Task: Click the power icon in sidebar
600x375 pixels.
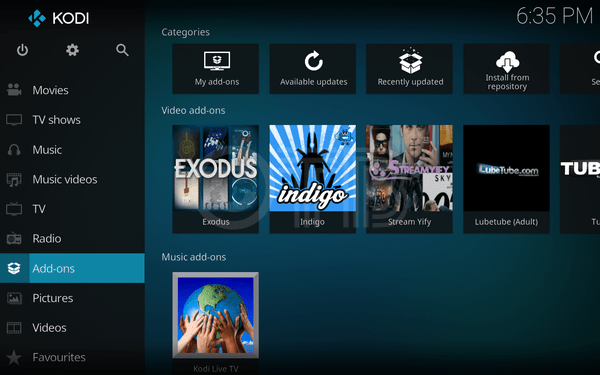Action: pos(22,50)
